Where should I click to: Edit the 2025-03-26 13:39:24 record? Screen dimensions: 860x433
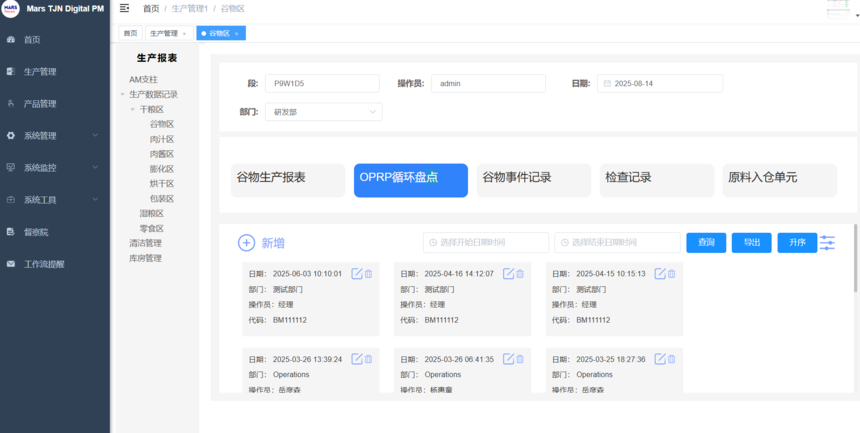pos(357,359)
